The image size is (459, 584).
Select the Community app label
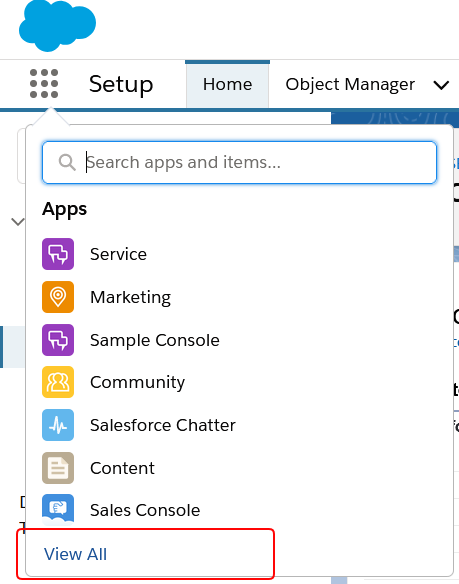pos(137,383)
